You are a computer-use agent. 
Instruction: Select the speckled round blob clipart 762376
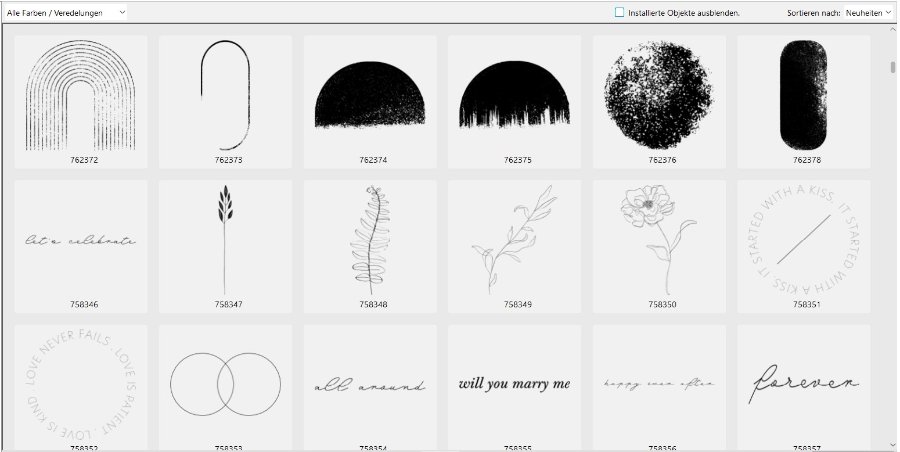point(660,102)
